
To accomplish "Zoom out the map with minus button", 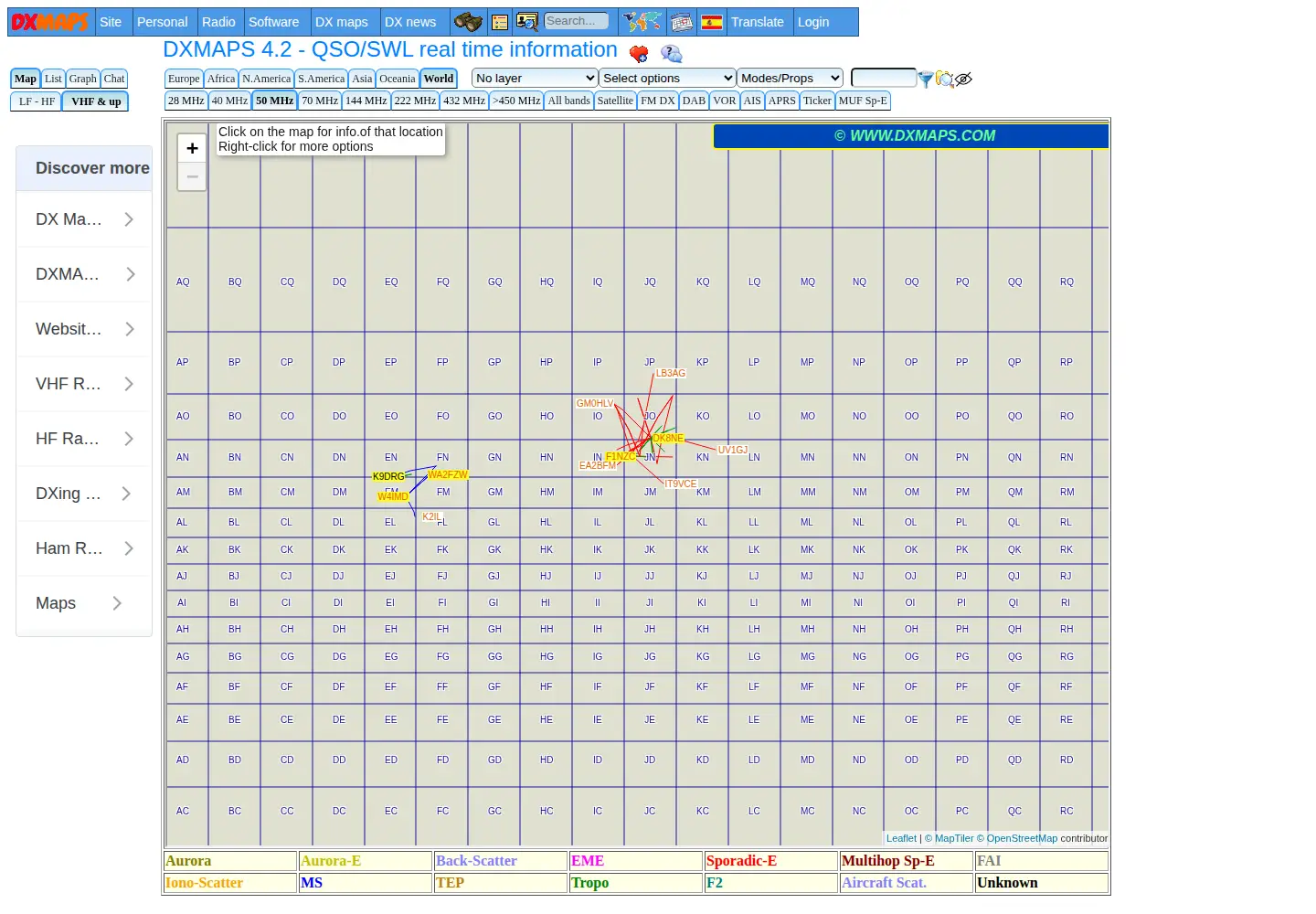I will pyautogui.click(x=192, y=176).
